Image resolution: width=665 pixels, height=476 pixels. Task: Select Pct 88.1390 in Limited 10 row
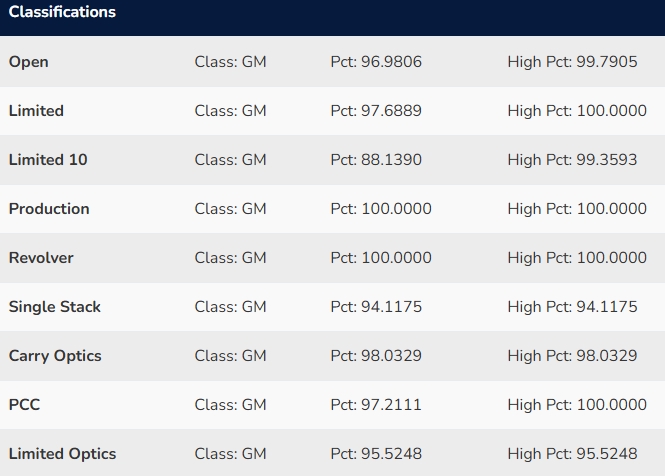pyautogui.click(x=376, y=160)
